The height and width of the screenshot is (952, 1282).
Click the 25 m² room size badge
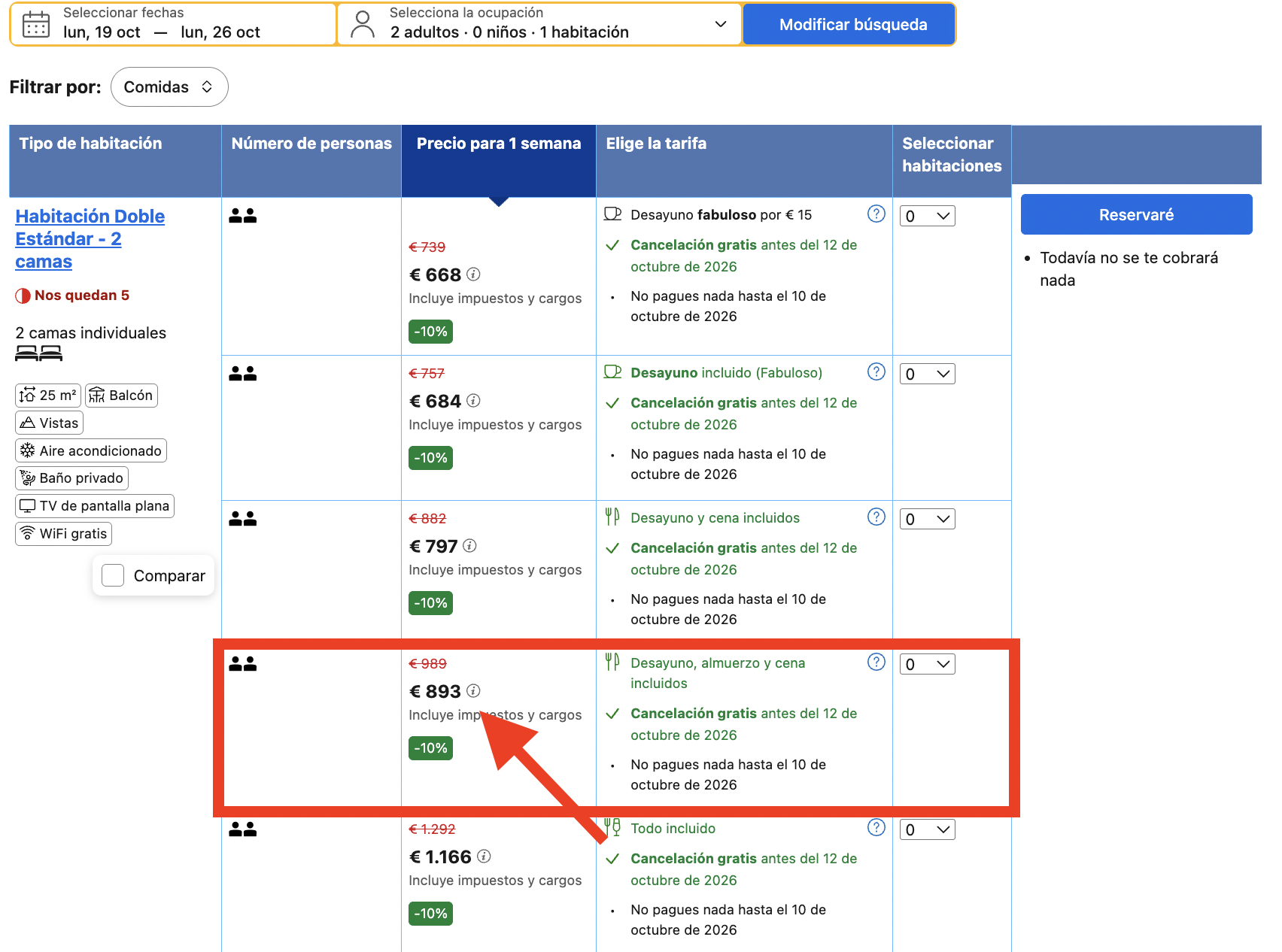click(x=48, y=396)
